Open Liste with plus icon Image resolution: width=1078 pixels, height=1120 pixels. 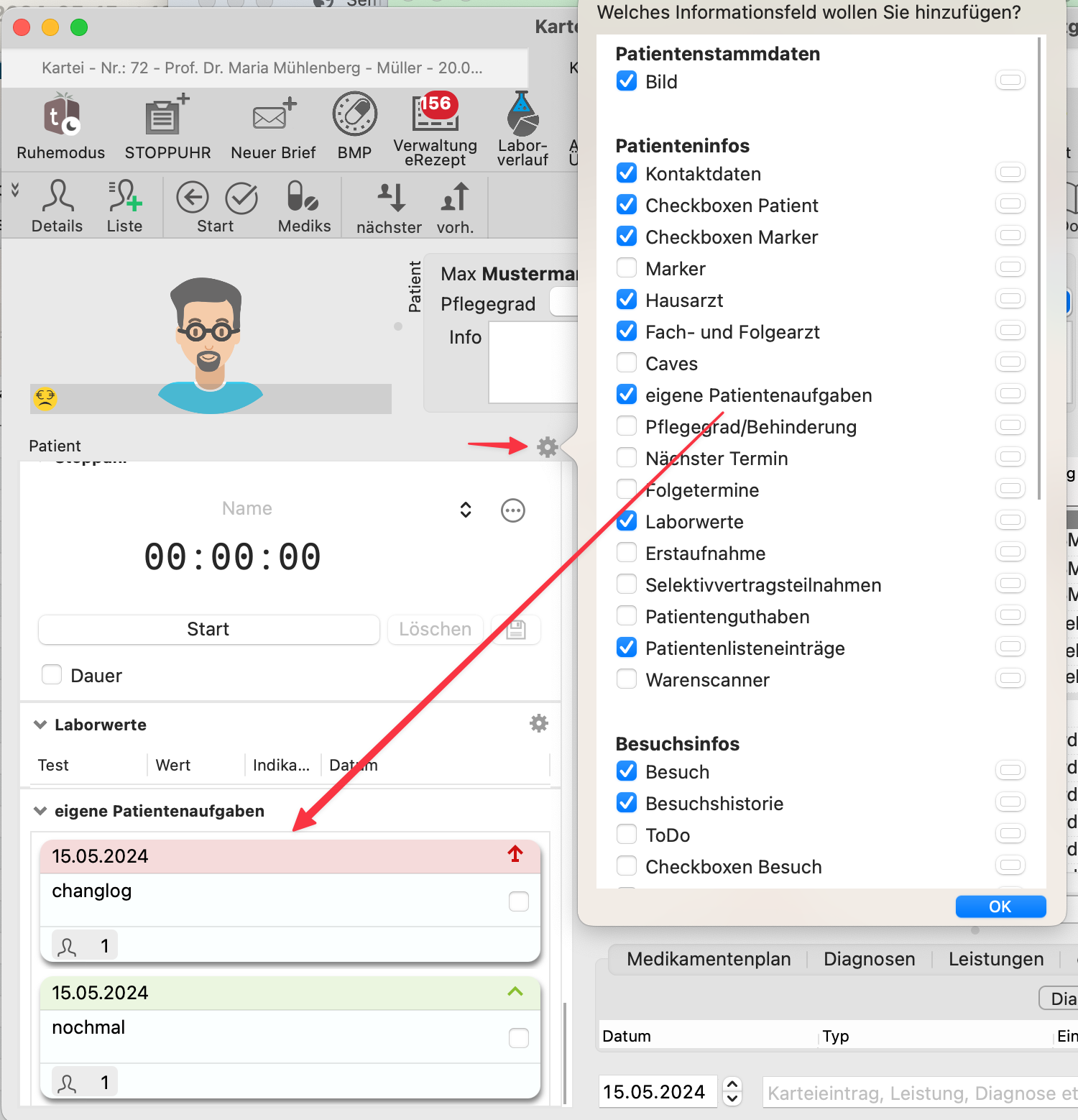(x=125, y=206)
